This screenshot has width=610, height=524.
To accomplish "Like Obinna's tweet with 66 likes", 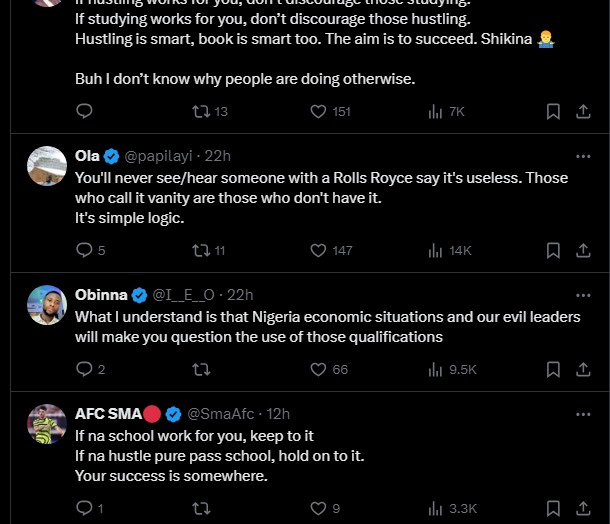I will point(319,369).
